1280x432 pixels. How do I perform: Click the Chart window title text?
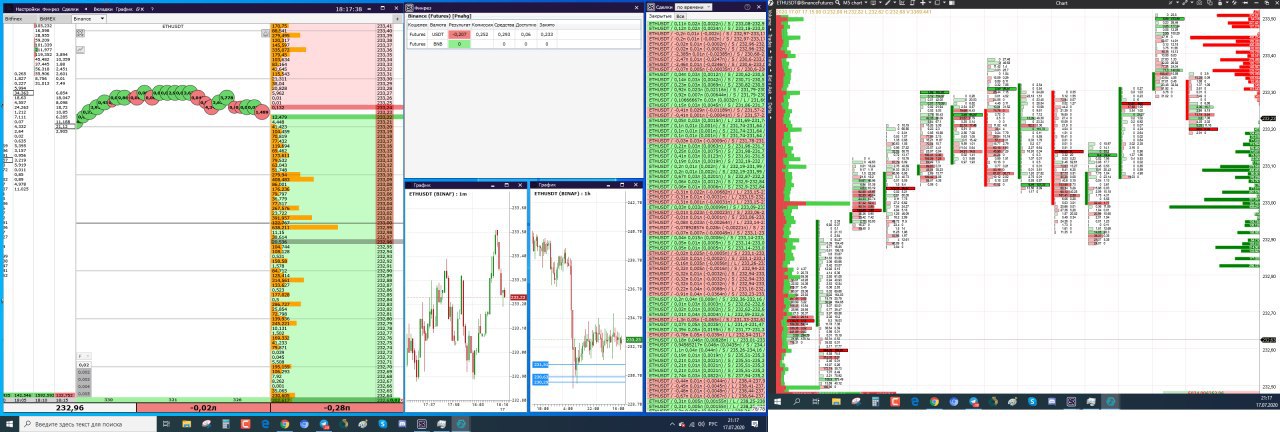(1063, 3)
